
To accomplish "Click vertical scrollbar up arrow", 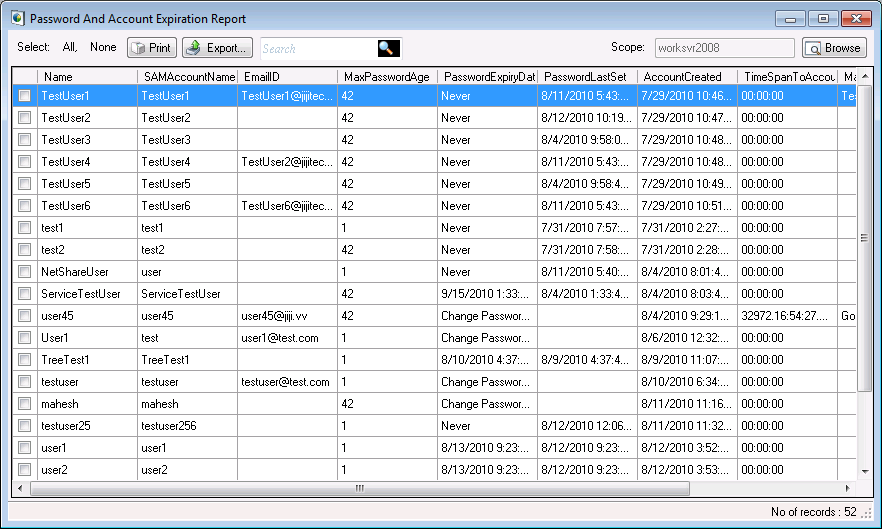I will coord(865,76).
